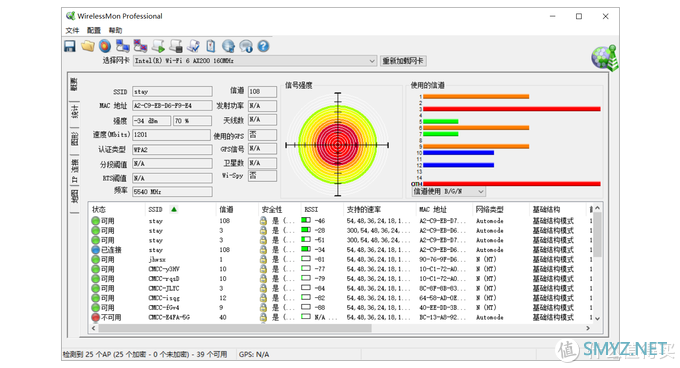Viewport: 680px width, 368px height.
Task: Click the signal strength radar chart
Action: pyautogui.click(x=337, y=144)
